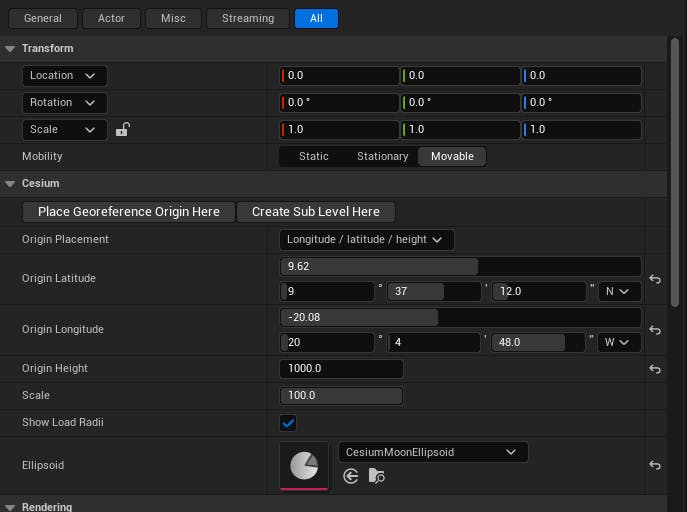The width and height of the screenshot is (687, 512).
Task: Click the Scale Y field
Action: point(460,130)
